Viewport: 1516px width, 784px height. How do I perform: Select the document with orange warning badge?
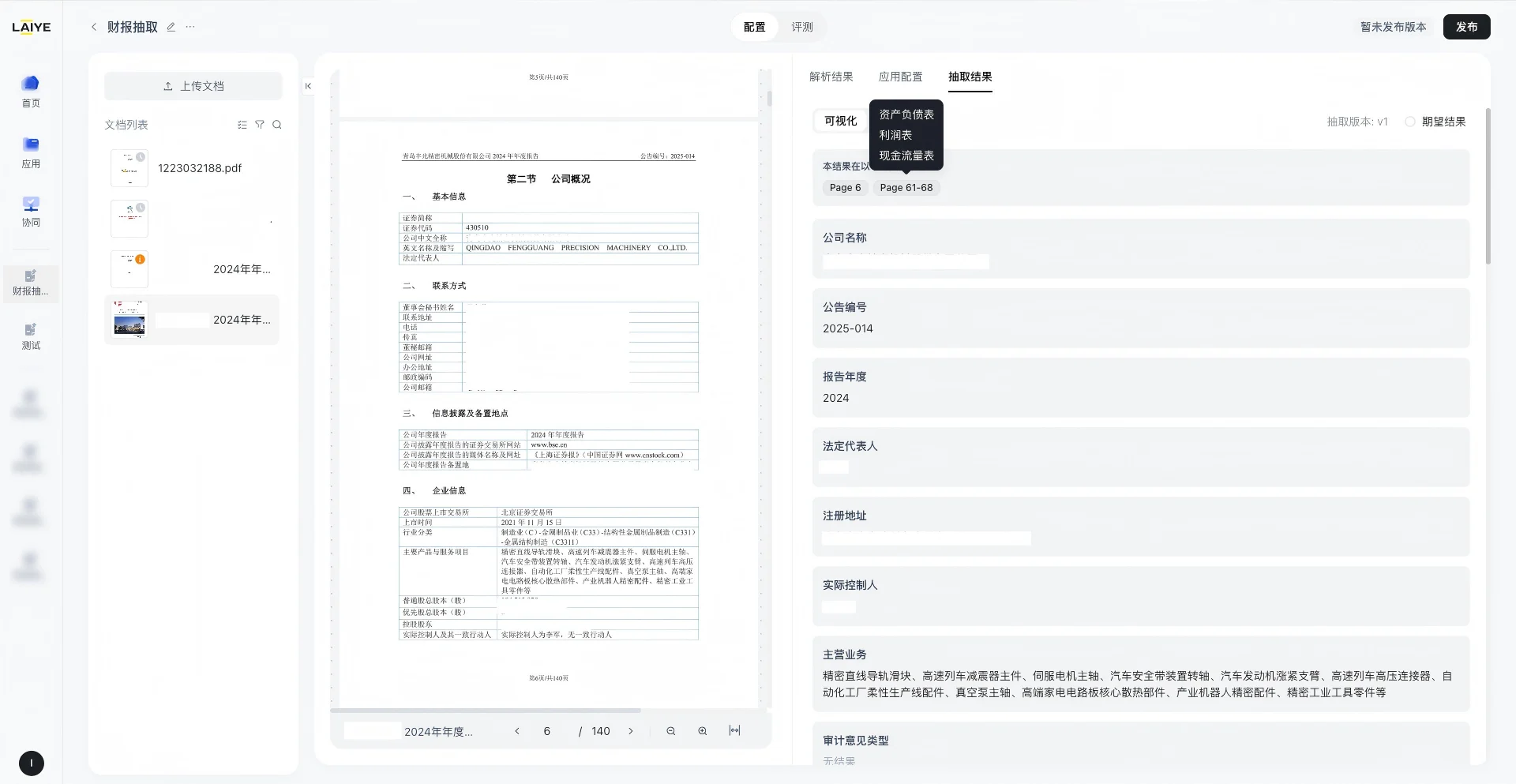[129, 269]
